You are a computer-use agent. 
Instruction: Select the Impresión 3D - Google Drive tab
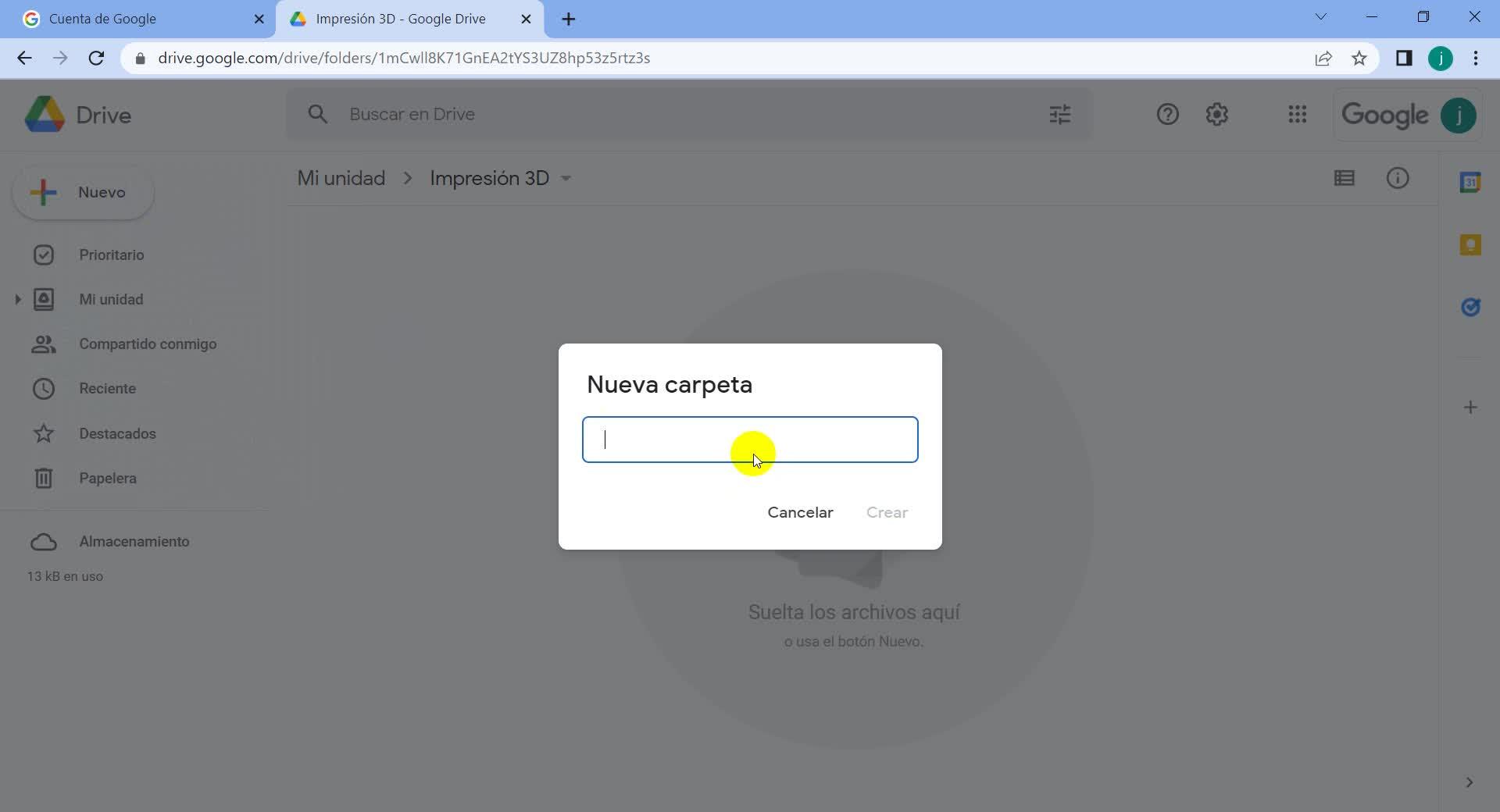coord(409,19)
